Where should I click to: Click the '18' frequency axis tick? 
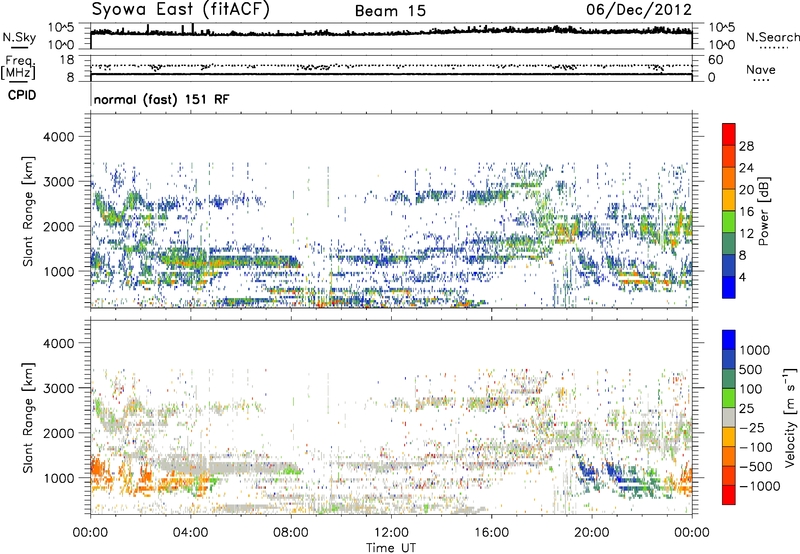point(67,60)
